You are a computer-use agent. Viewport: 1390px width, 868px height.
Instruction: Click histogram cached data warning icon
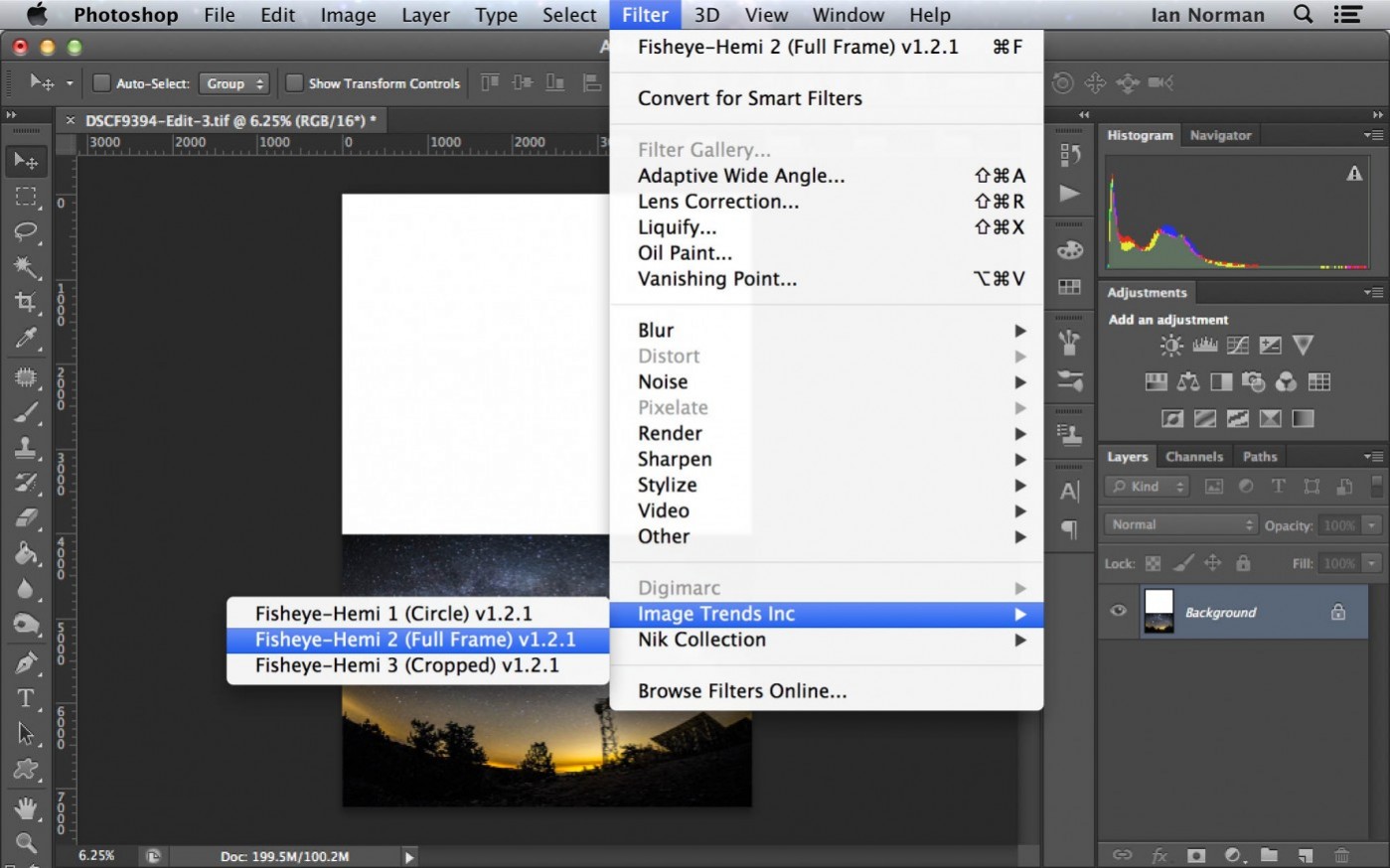click(1354, 174)
